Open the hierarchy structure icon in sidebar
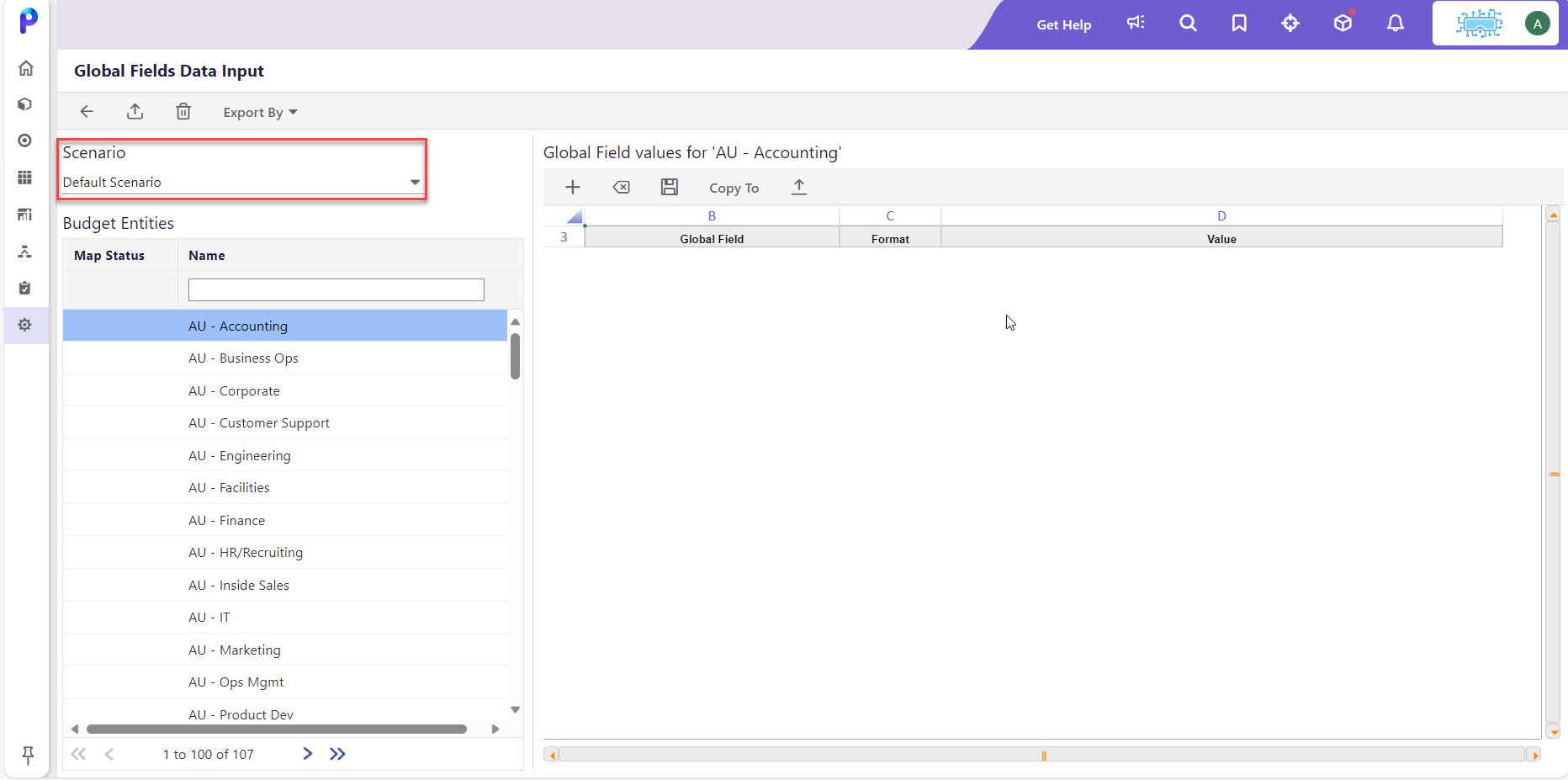Image resolution: width=1568 pixels, height=780 pixels. coord(25,252)
